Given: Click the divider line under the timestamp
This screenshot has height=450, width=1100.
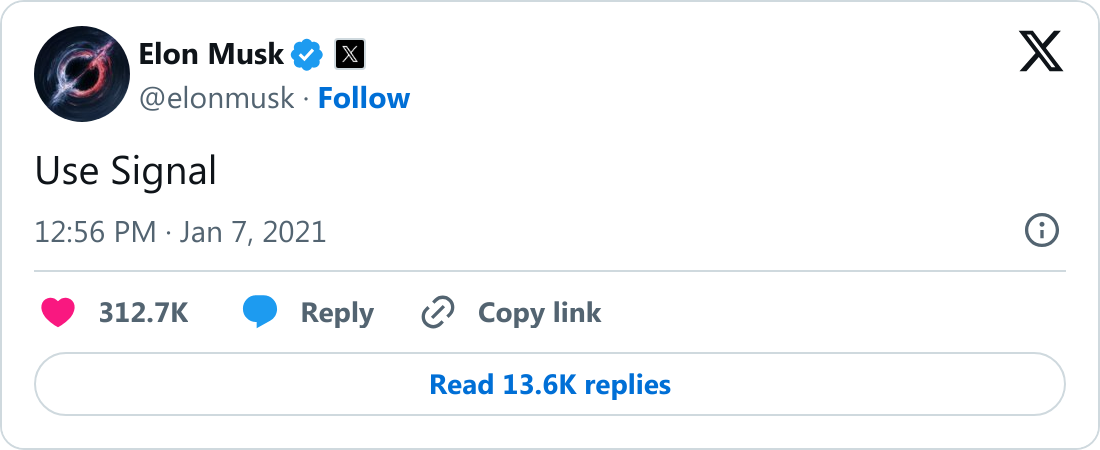Looking at the screenshot, I should coord(550,270).
